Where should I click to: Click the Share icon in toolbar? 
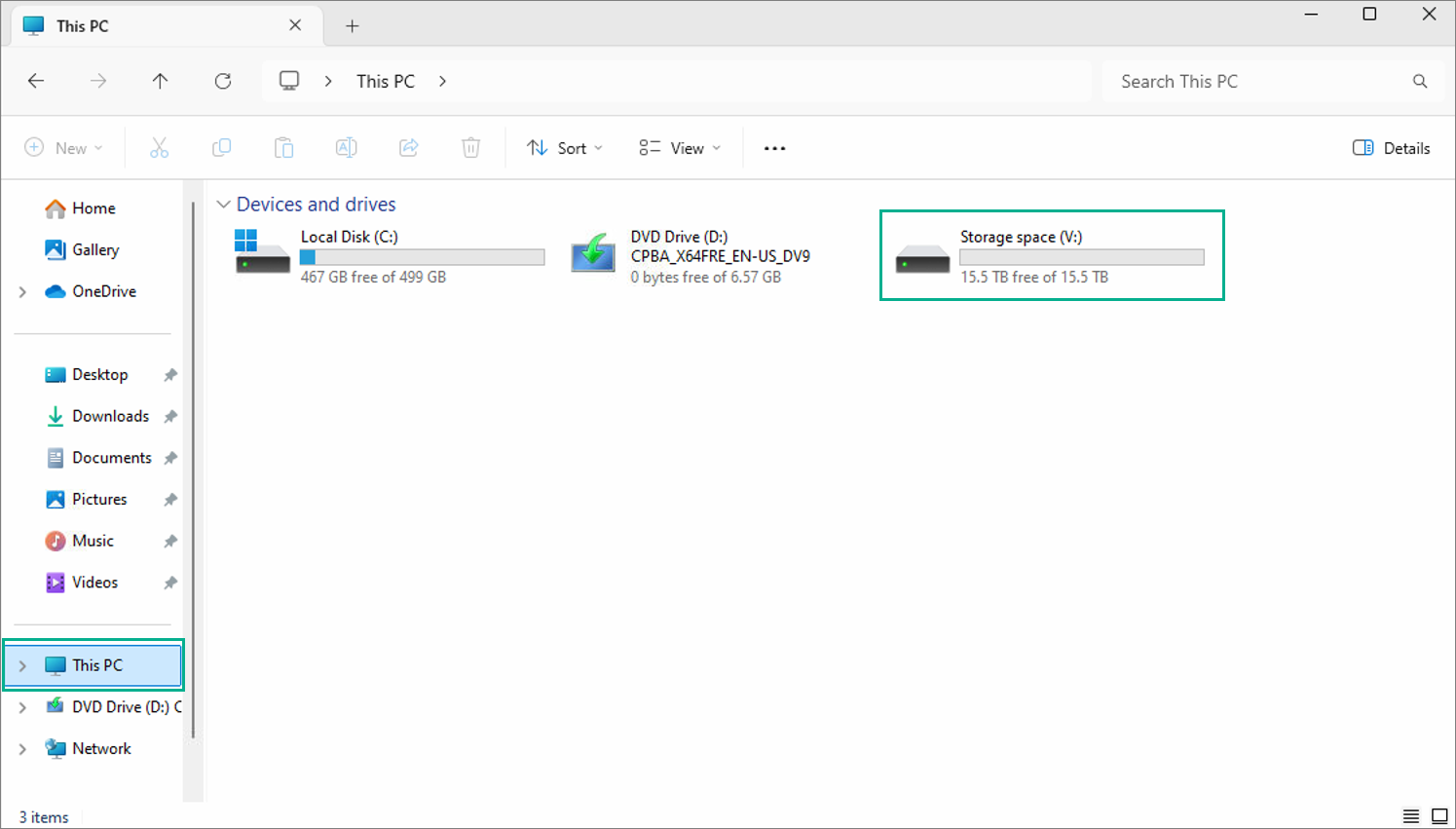pyautogui.click(x=408, y=148)
